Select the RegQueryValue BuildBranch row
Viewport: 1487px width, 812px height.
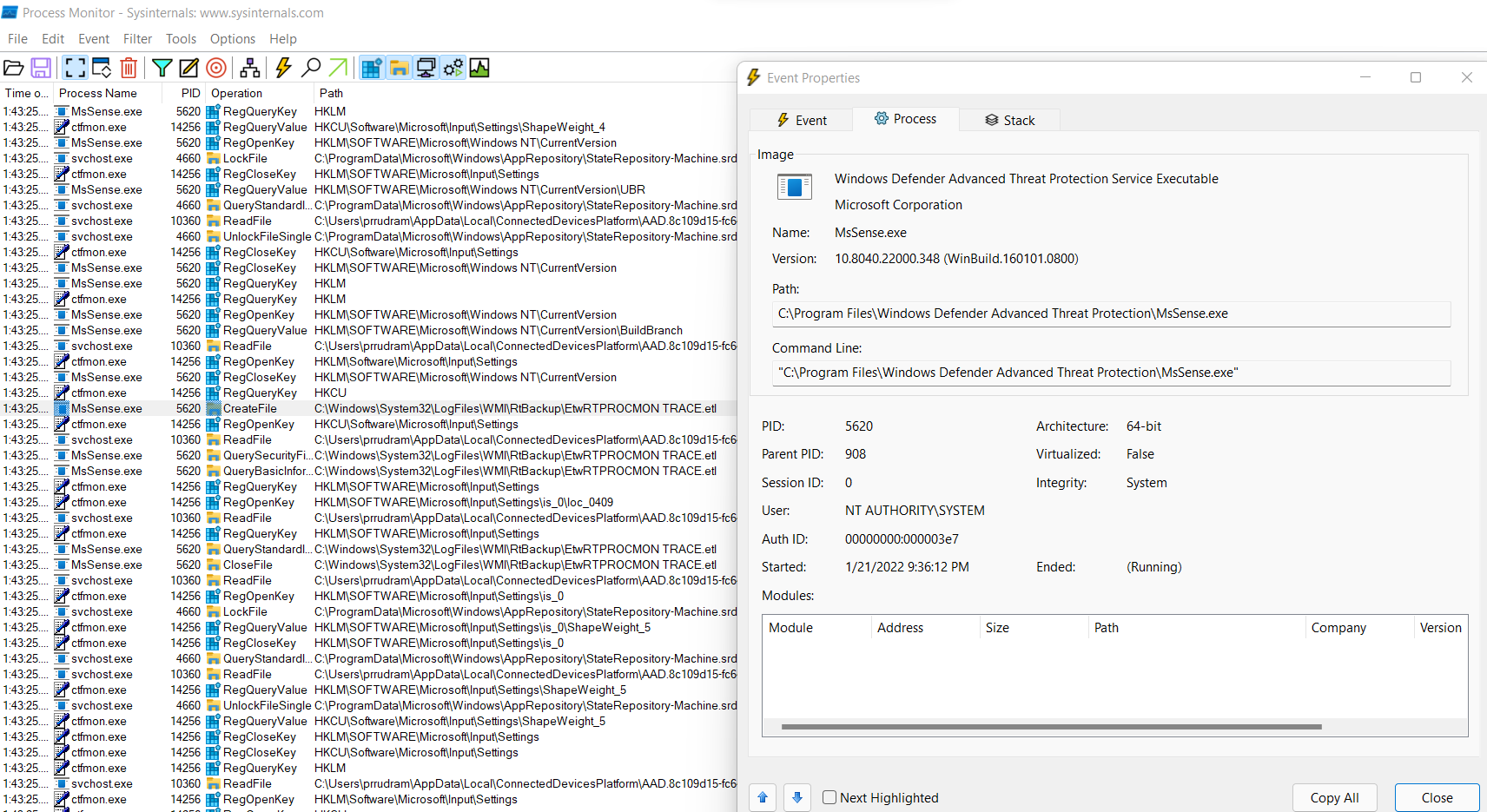(368, 330)
